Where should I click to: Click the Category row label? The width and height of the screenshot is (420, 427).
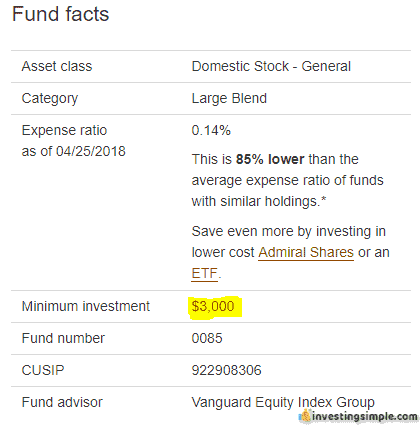pos(50,99)
